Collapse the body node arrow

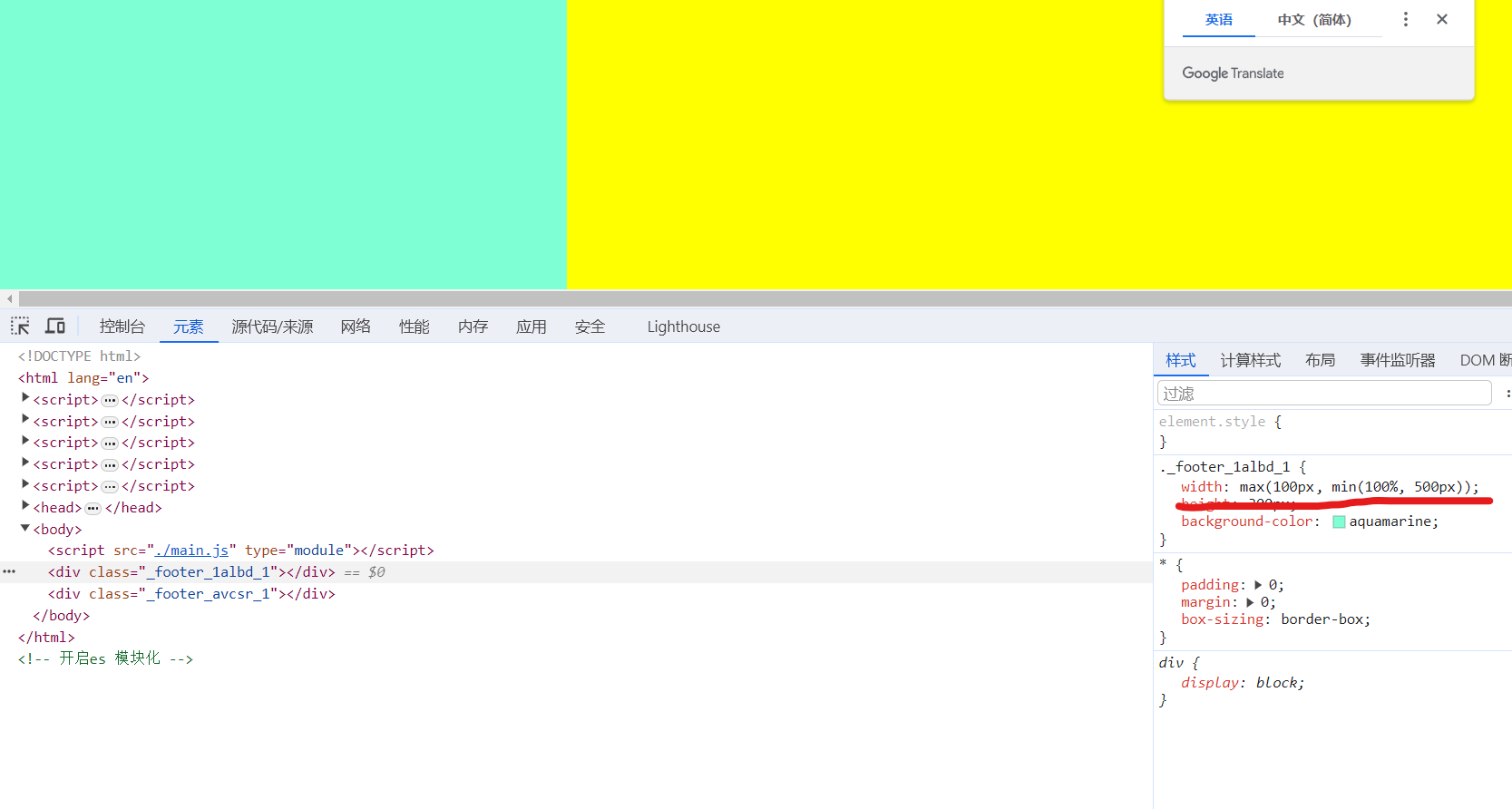coord(25,528)
